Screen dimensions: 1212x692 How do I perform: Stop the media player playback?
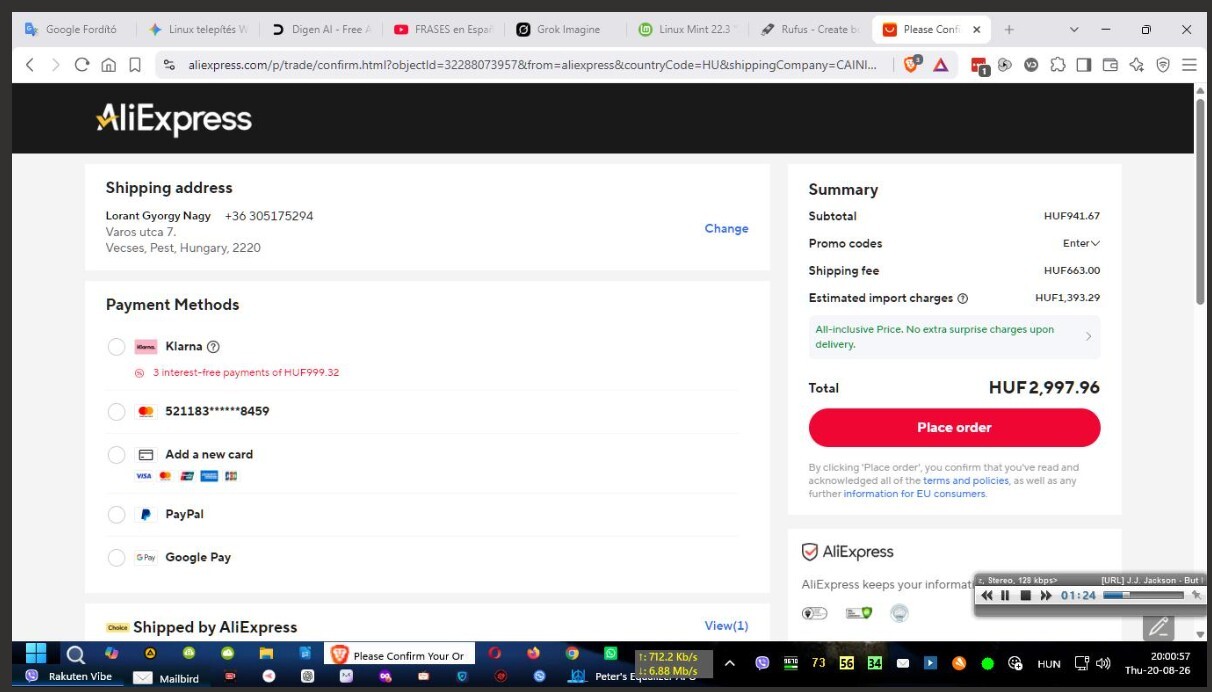[x=1025, y=596]
